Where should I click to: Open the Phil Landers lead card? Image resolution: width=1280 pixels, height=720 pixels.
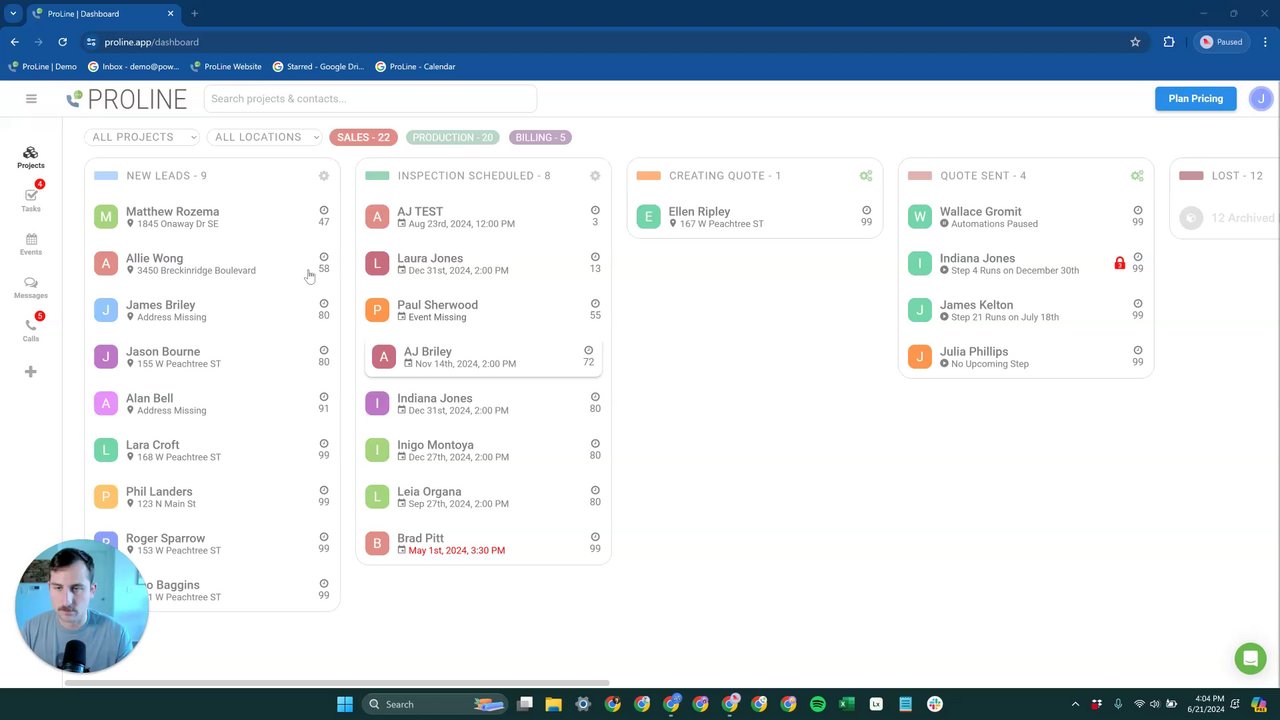click(x=212, y=497)
